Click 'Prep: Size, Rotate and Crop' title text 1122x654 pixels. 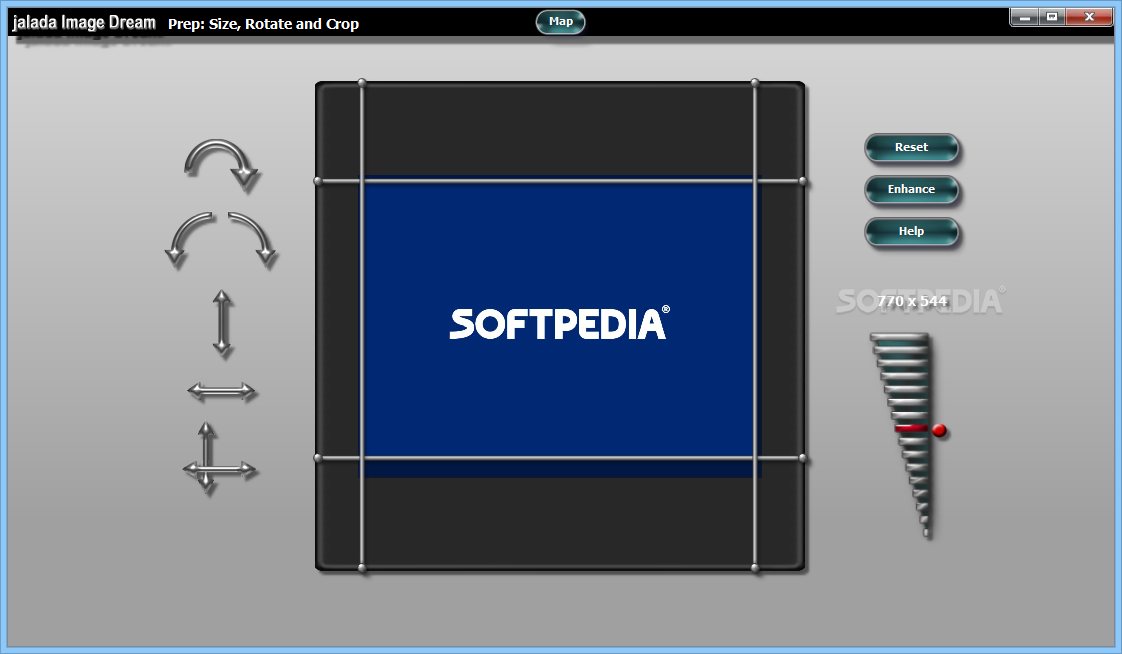(x=263, y=24)
